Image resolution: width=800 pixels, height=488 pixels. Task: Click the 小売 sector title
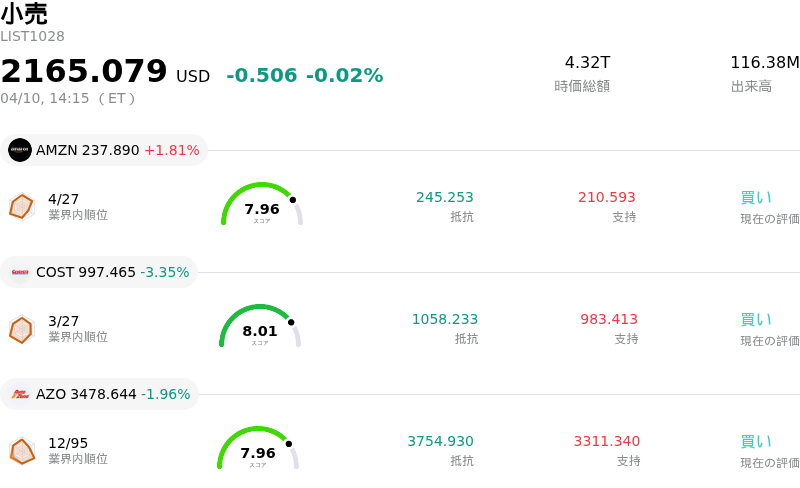(x=24, y=14)
